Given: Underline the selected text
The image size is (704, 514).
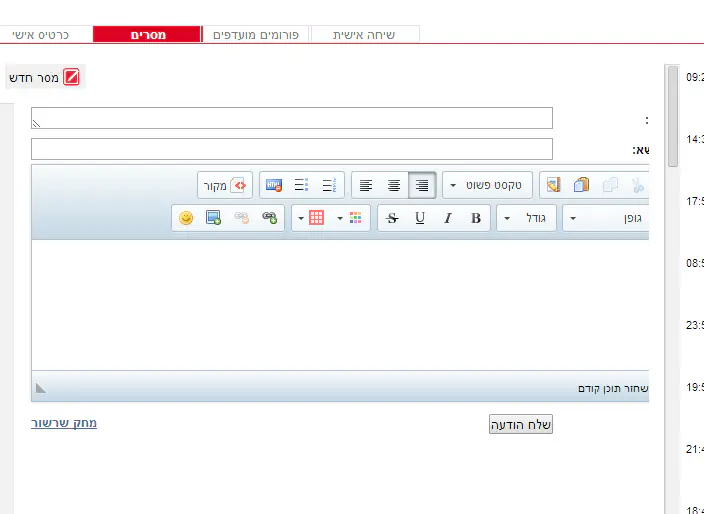Looking at the screenshot, I should click(x=420, y=218).
